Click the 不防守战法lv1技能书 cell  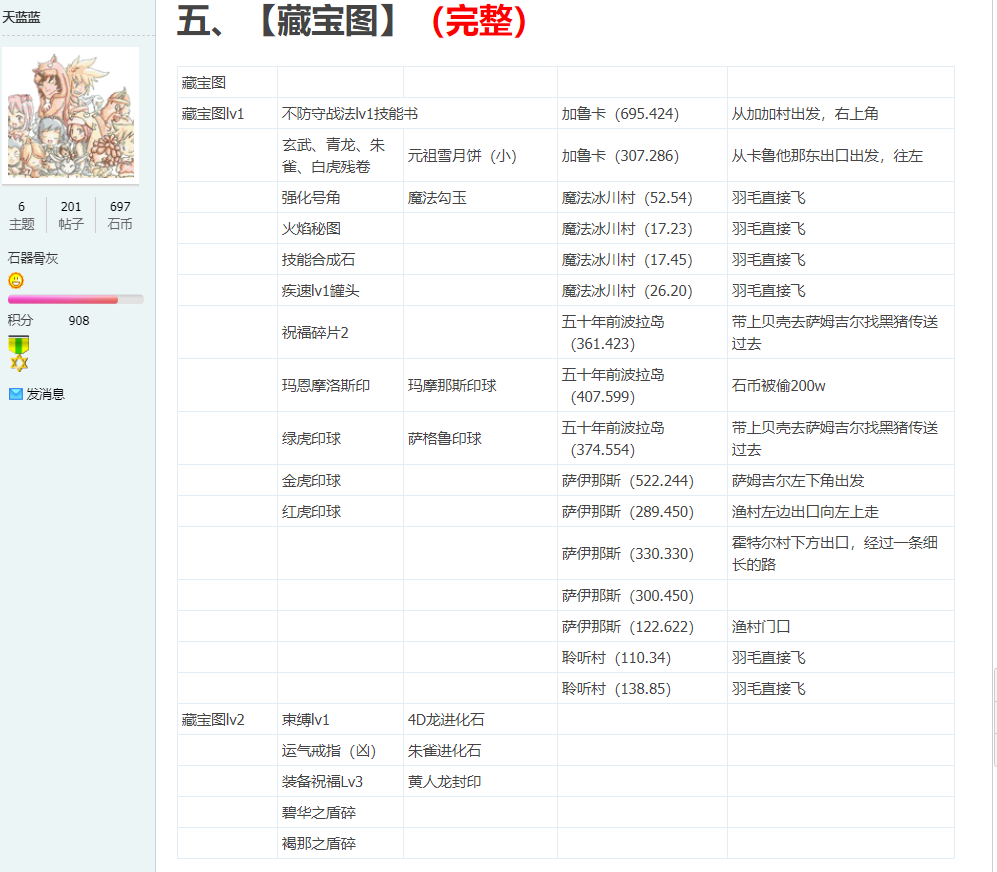click(349, 114)
